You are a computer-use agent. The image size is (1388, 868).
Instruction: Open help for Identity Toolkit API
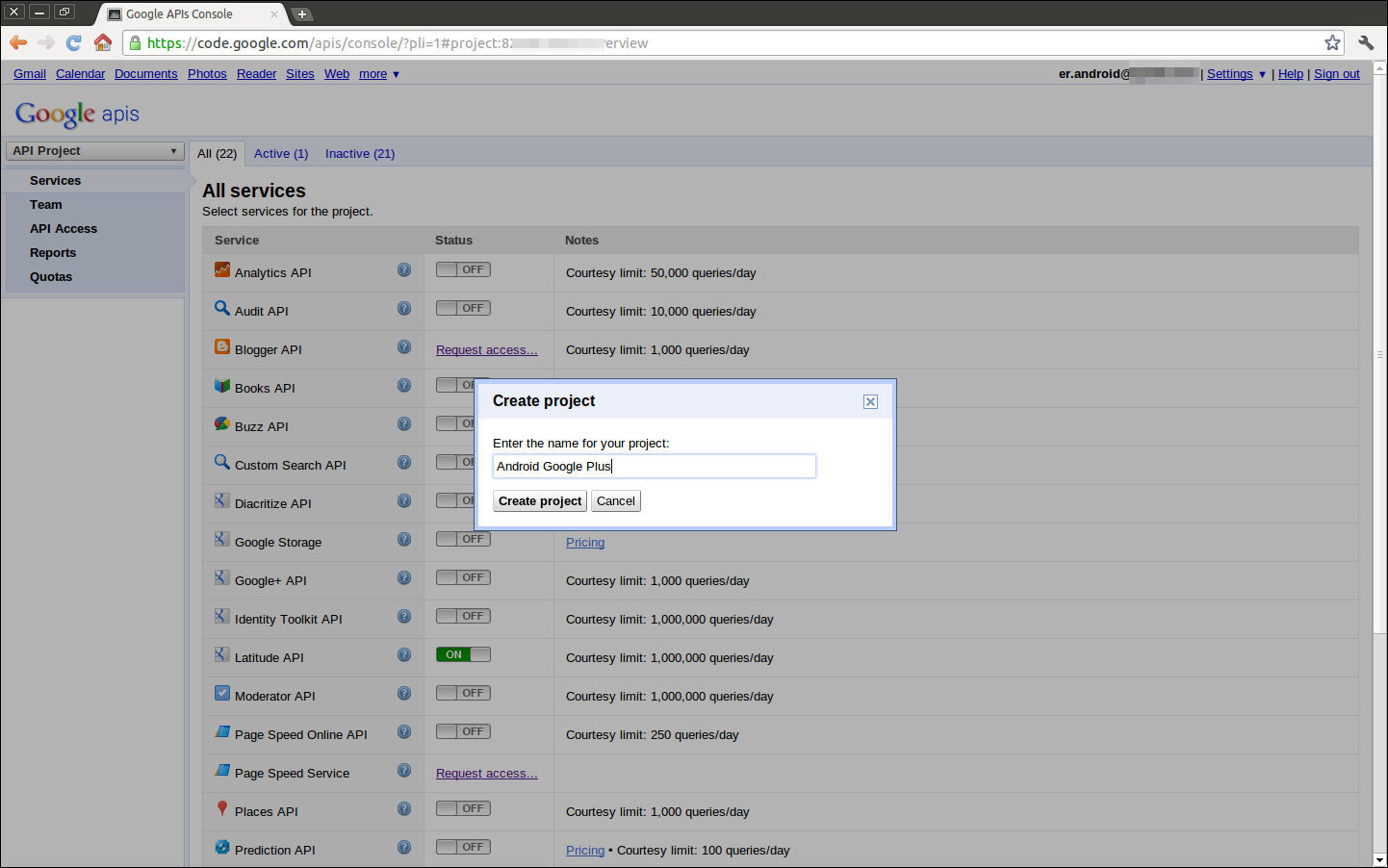click(404, 617)
